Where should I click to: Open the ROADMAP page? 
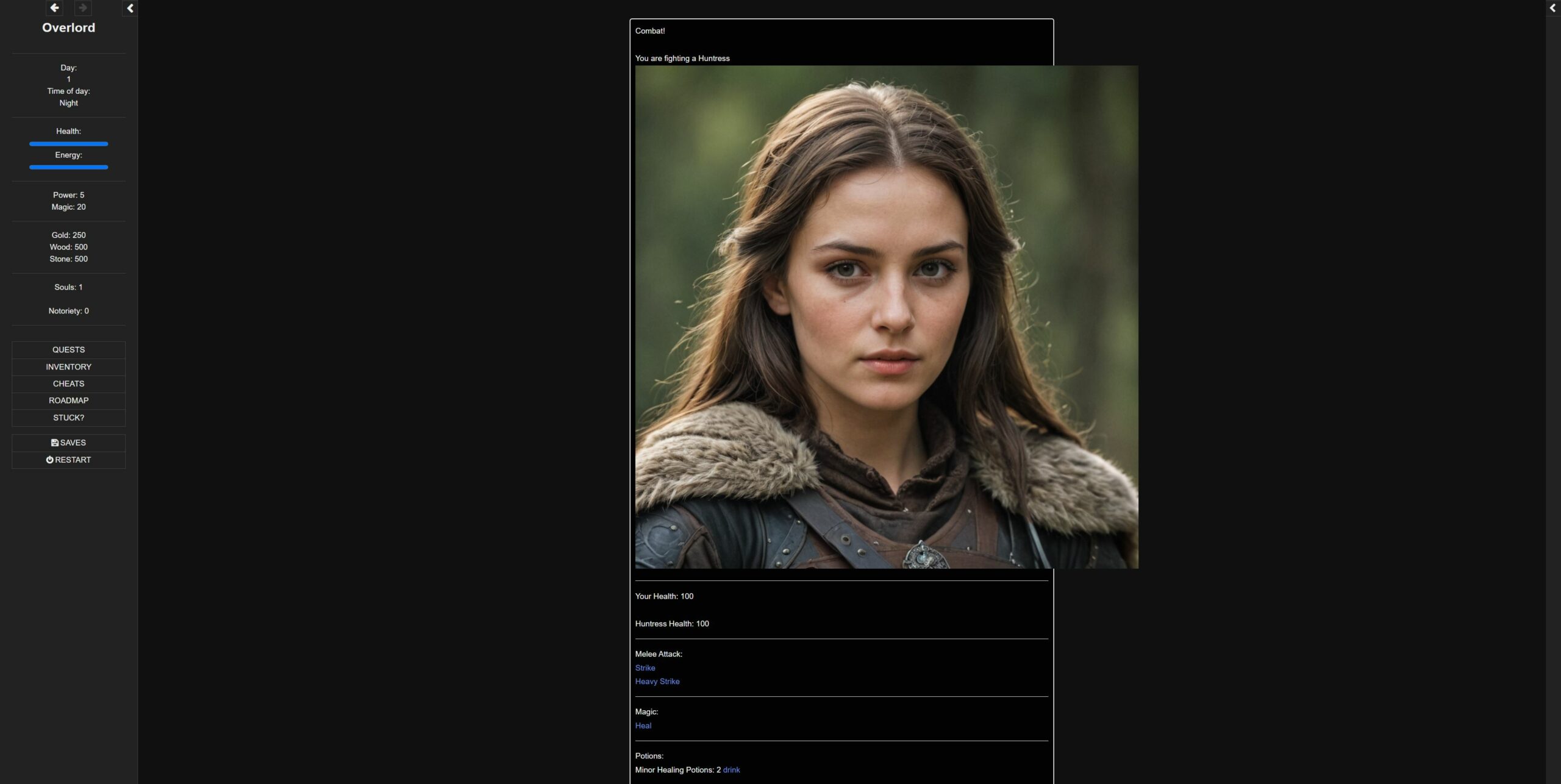[68, 401]
